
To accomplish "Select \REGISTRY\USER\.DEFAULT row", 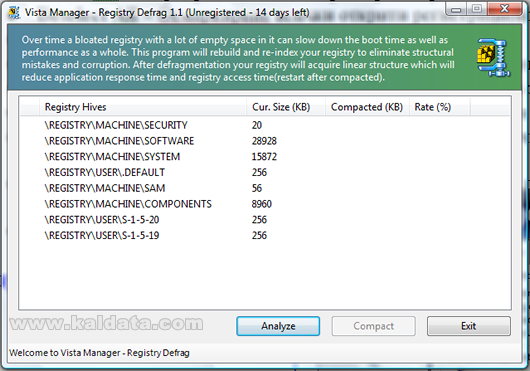I will [265, 172].
